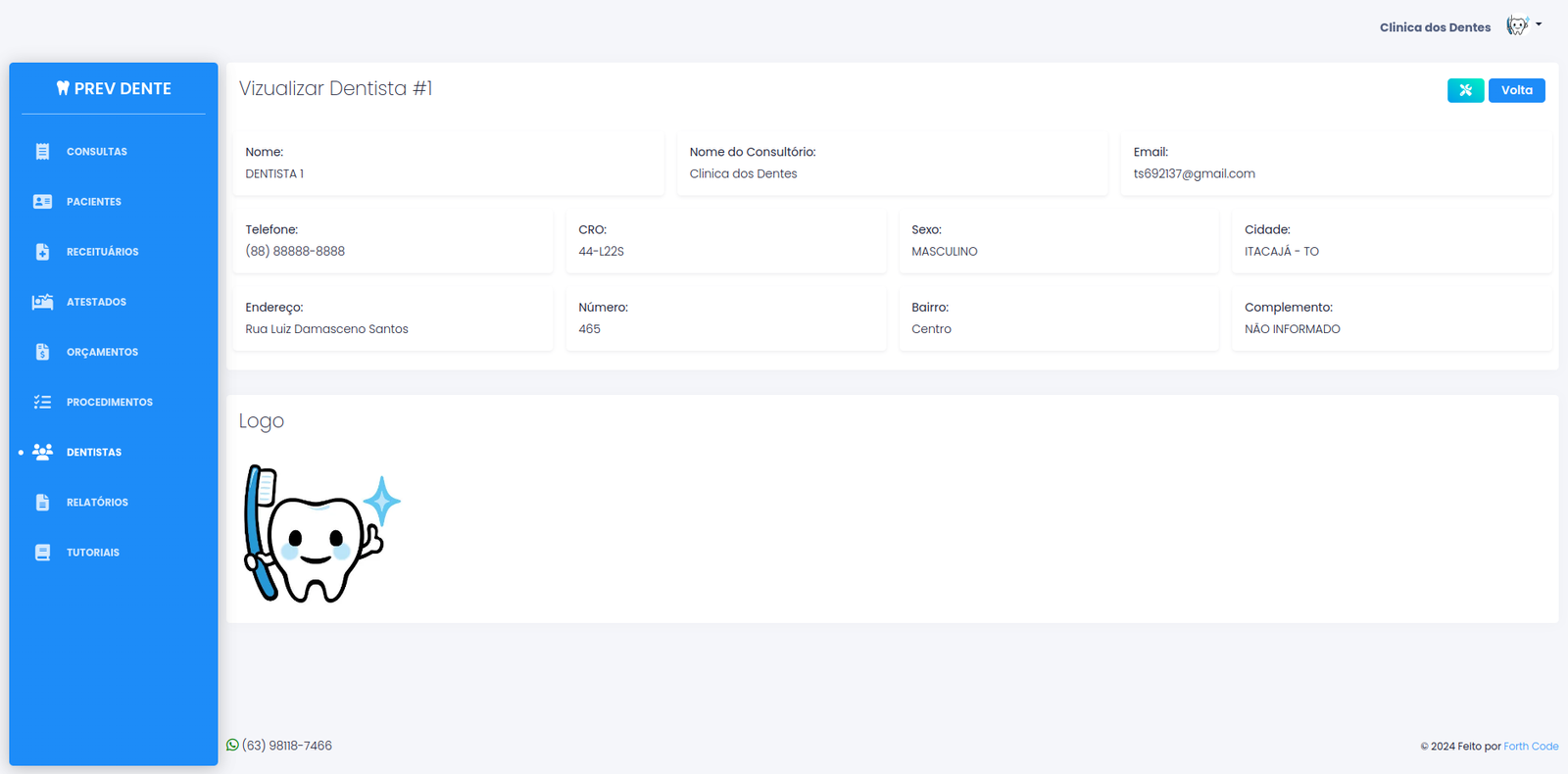The image size is (1568, 774).
Task: Click the Orçamentos invoice icon
Action: click(42, 352)
